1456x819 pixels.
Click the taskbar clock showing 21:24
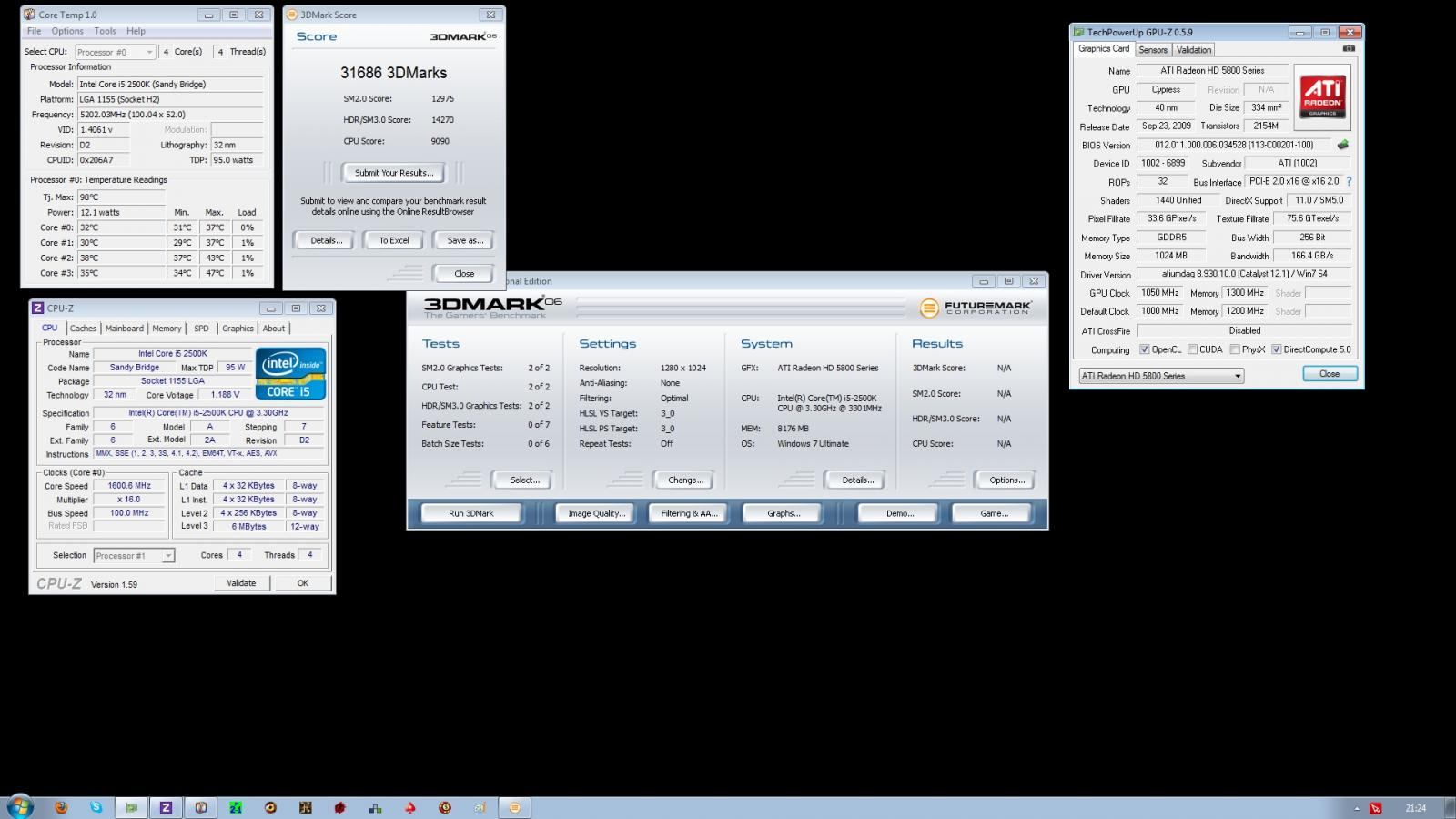(x=1415, y=808)
